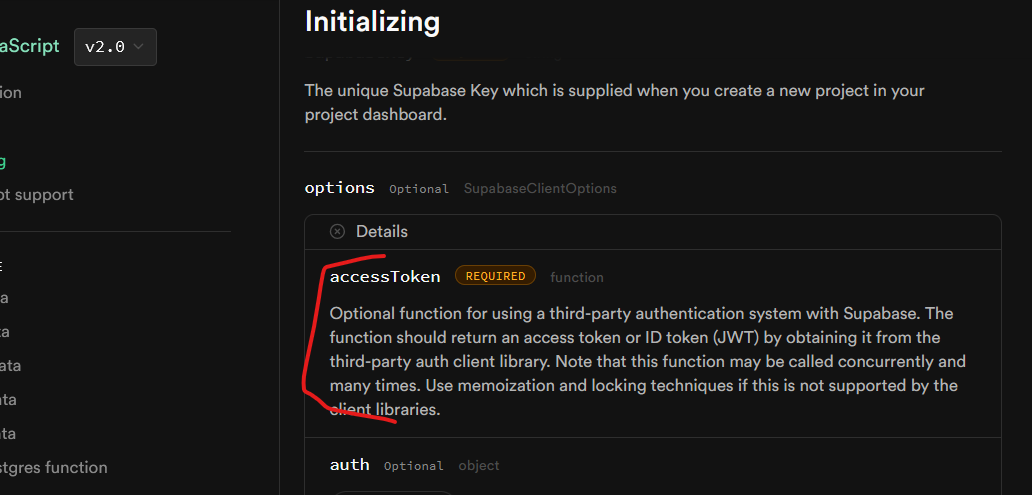Click the Optional tag beside options
This screenshot has height=495, width=1032.
pyautogui.click(x=418, y=189)
